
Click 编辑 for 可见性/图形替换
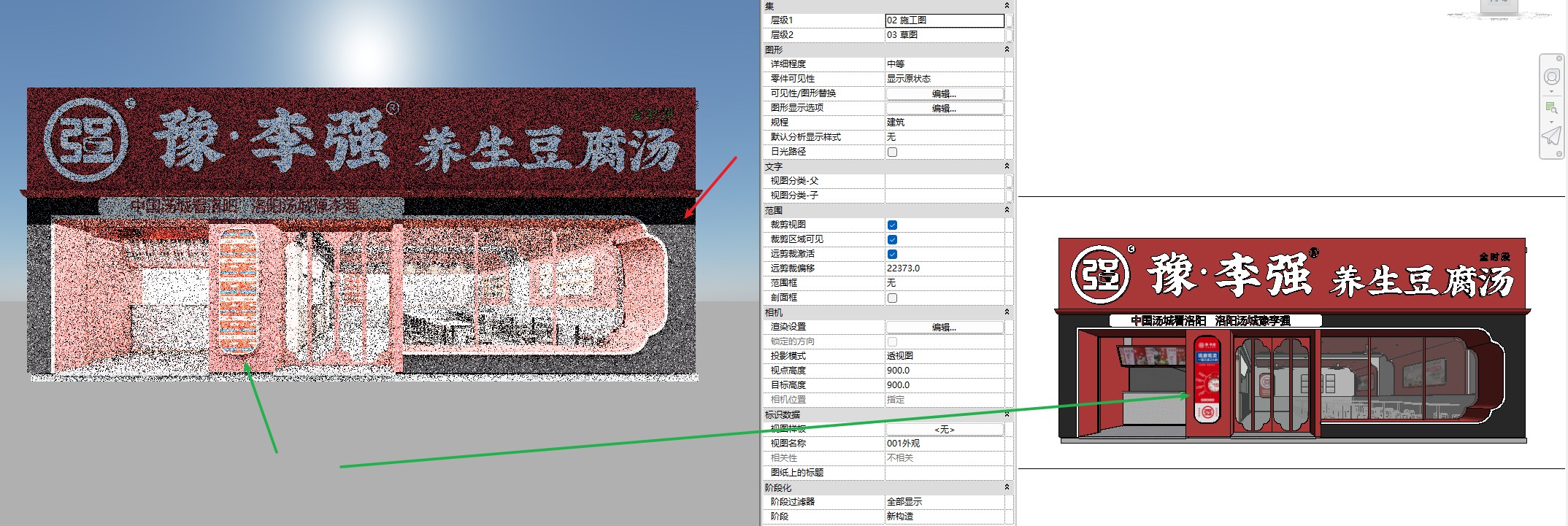945,93
